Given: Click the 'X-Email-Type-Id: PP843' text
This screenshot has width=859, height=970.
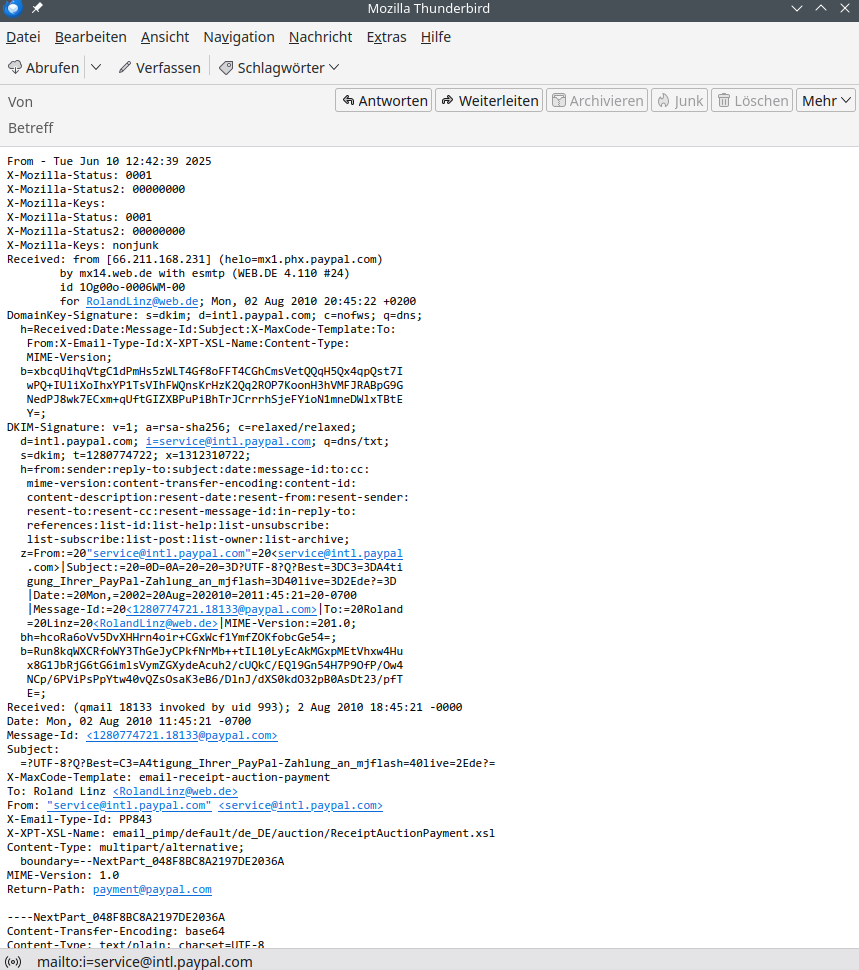Looking at the screenshot, I should click(x=79, y=819).
